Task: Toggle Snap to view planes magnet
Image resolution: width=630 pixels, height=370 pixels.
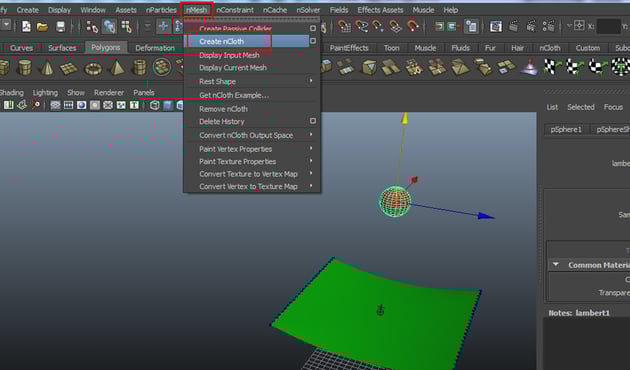Action: [x=395, y=26]
